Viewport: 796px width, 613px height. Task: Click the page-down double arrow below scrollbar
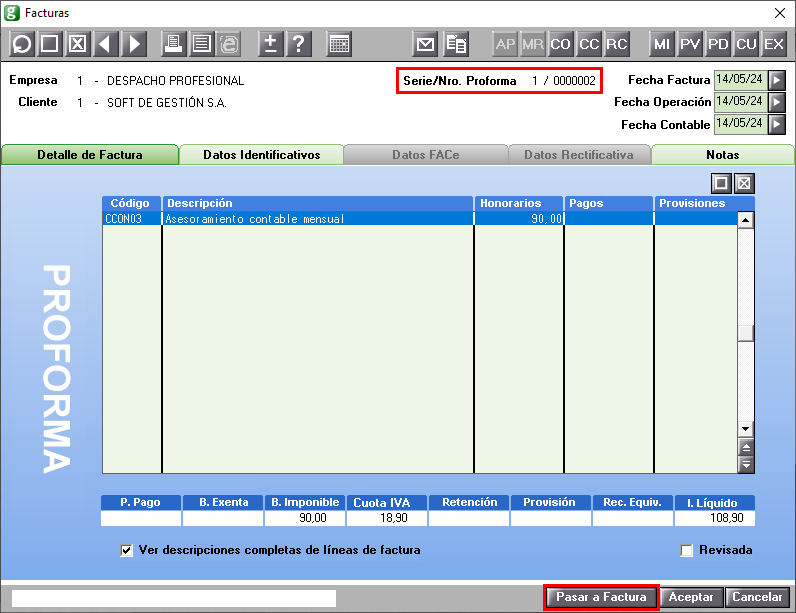[746, 464]
